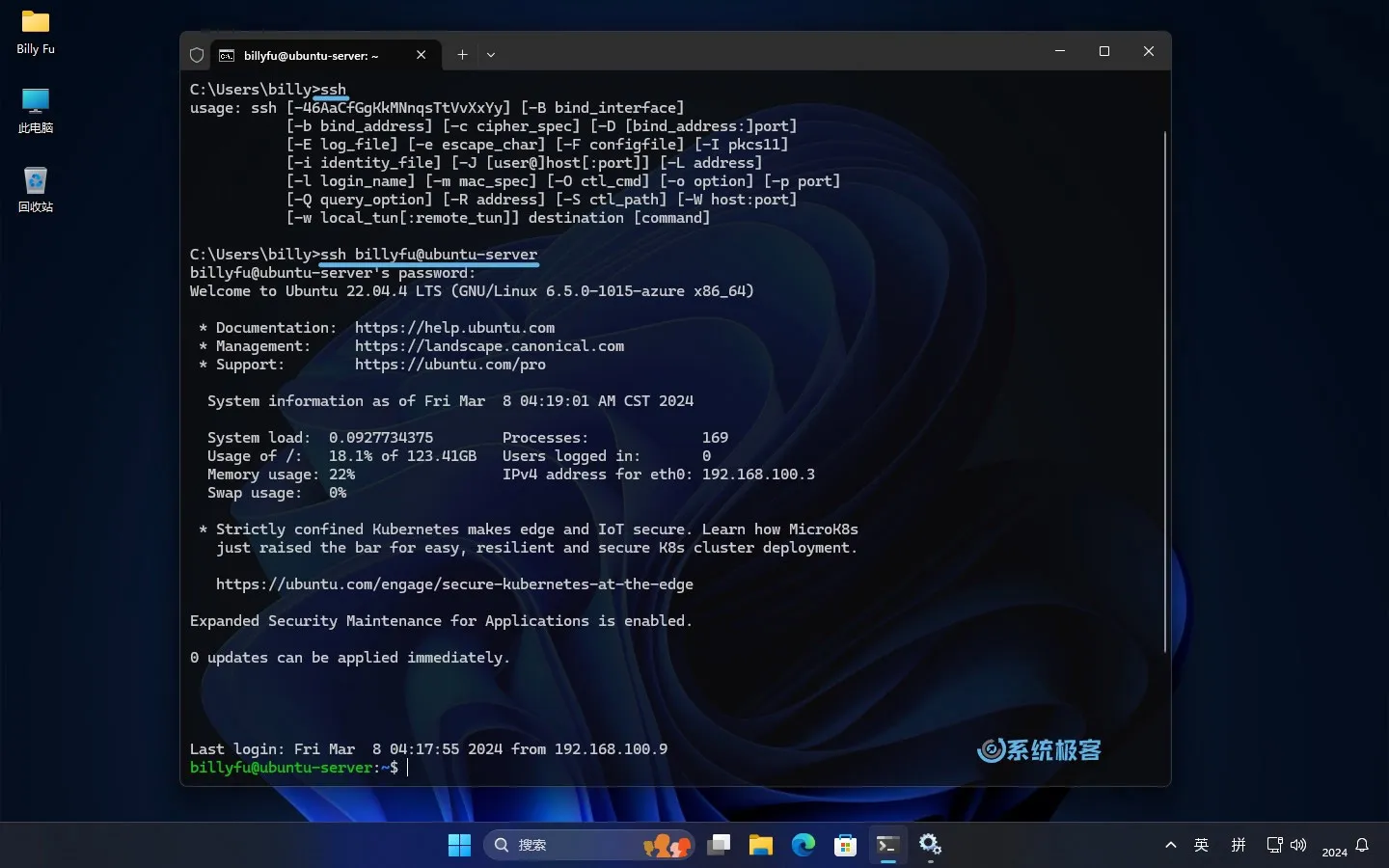Image resolution: width=1389 pixels, height=868 pixels.
Task: Expand the hidden tray icons chevron
Action: (x=1170, y=844)
